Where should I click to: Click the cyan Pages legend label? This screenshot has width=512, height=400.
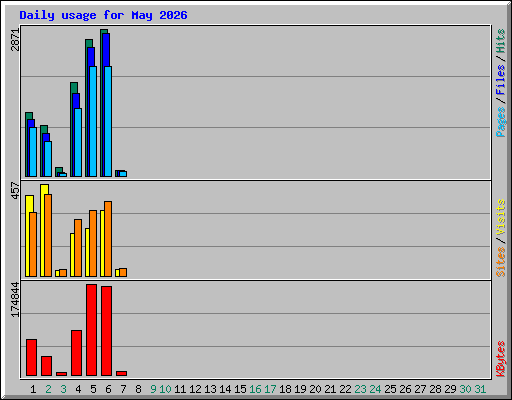500,122
